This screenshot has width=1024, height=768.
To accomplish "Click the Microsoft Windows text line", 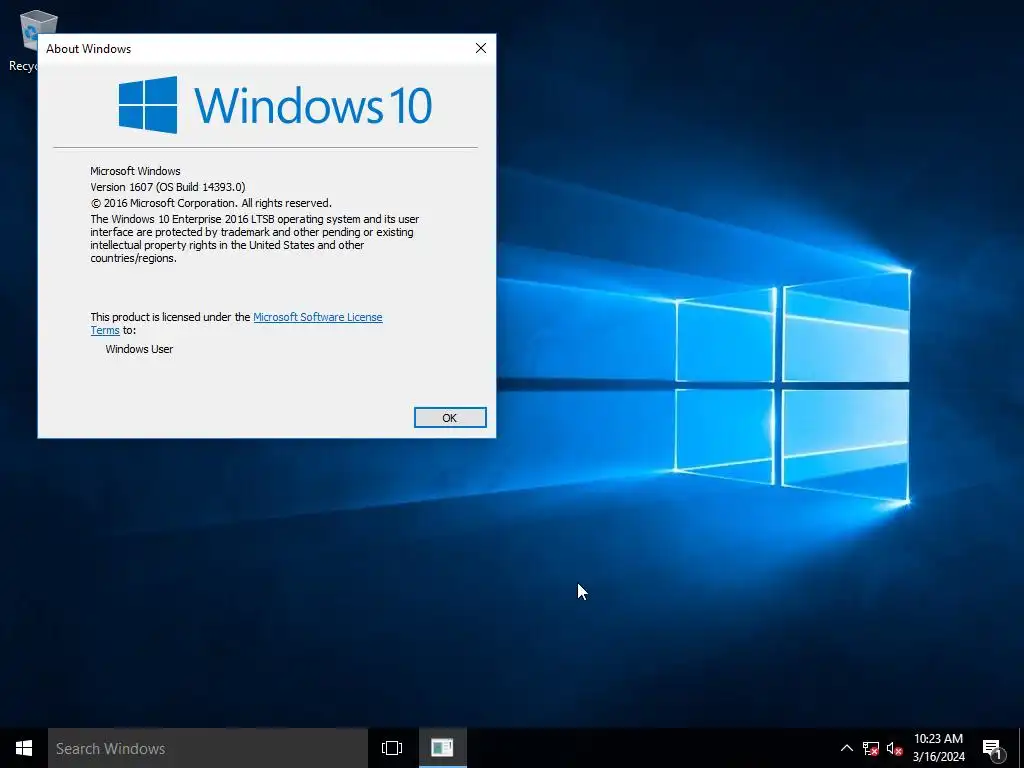I will pyautogui.click(x=135, y=171).
